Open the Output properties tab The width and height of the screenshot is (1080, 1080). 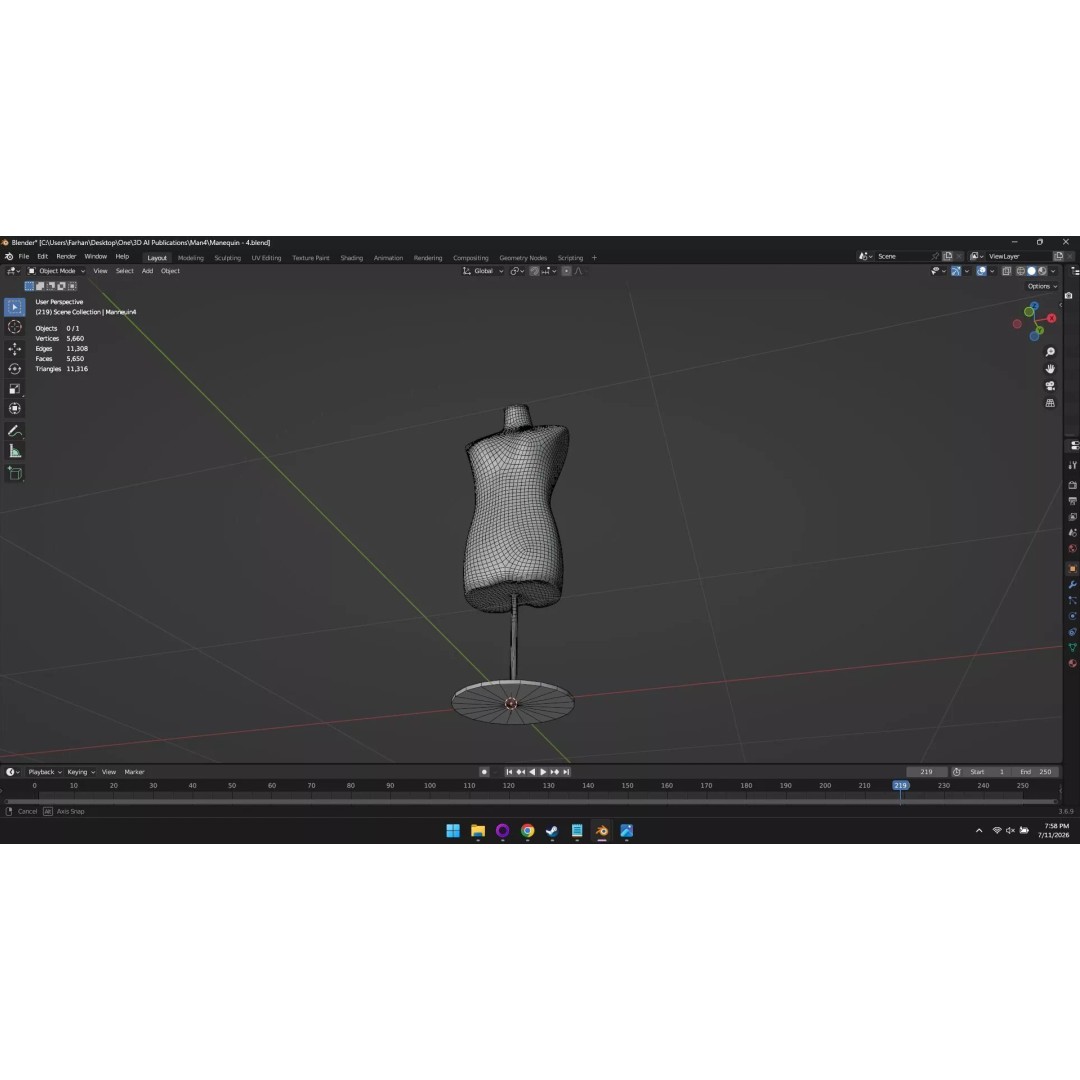pyautogui.click(x=1072, y=501)
